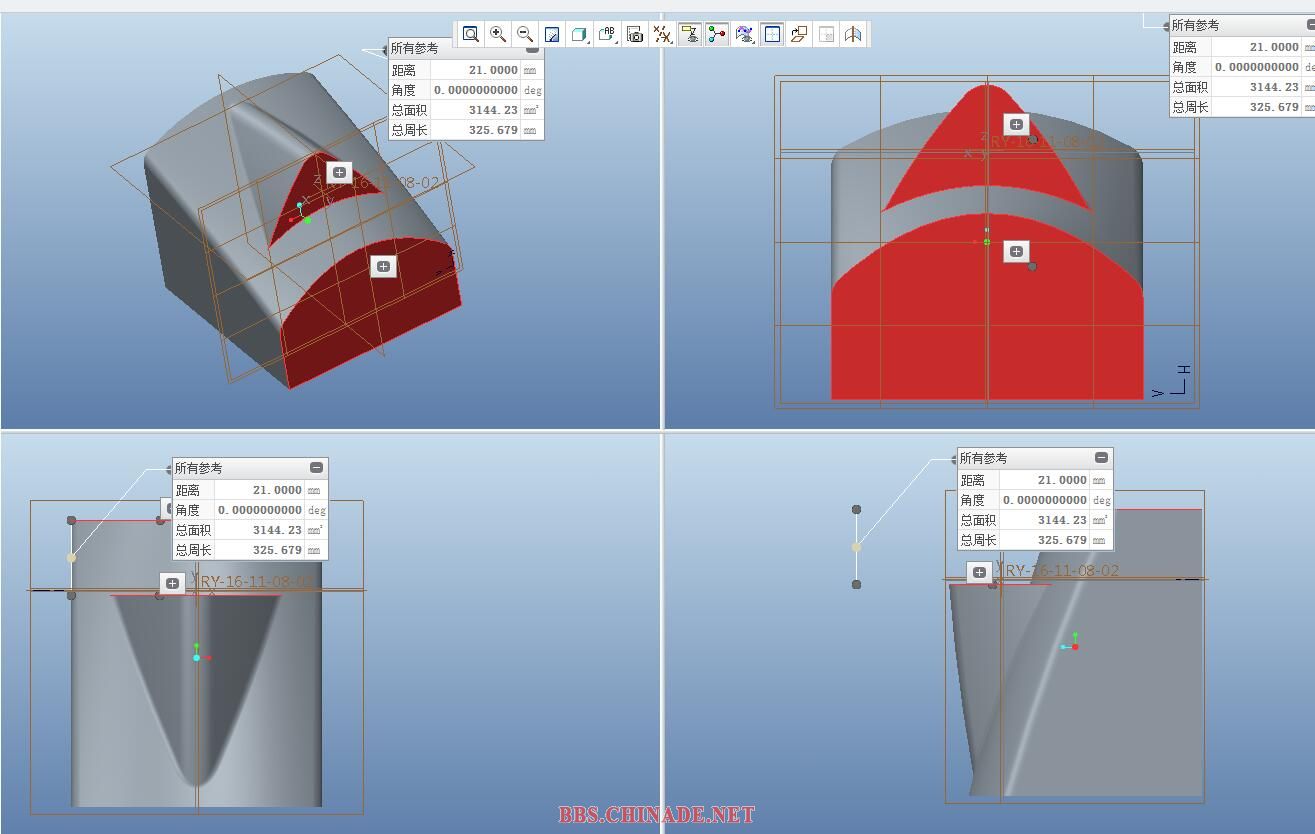Click the plus tag on red triangle, top-right view
Viewport: 1315px width, 834px height.
tap(1016, 124)
